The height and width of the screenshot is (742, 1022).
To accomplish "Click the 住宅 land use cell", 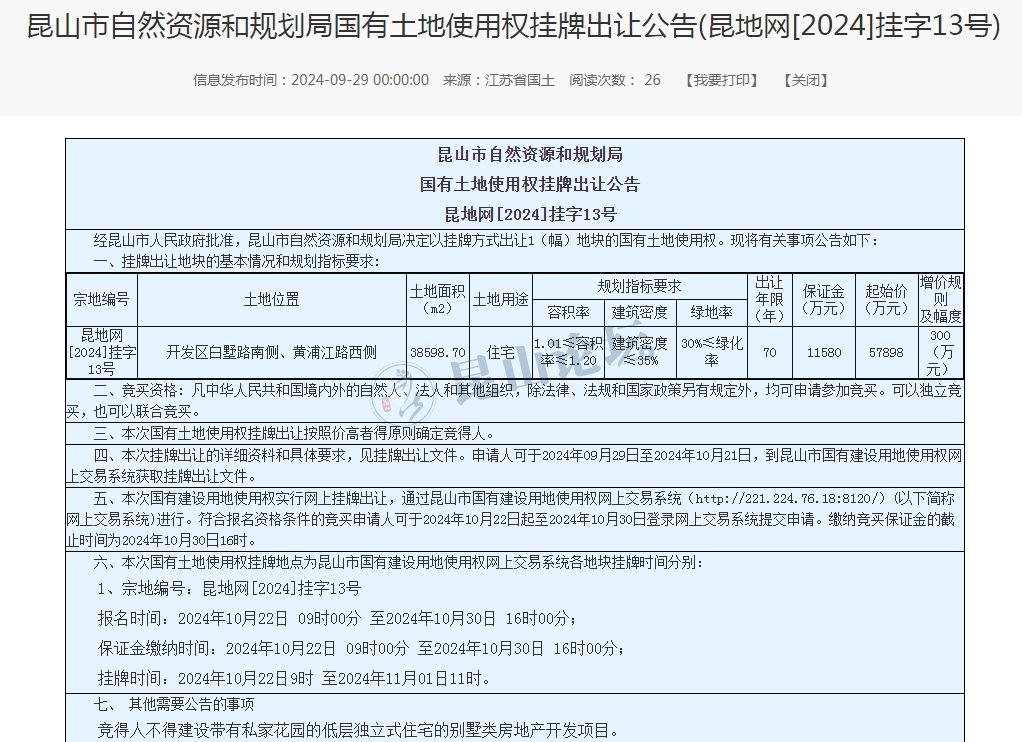I will 500,352.
